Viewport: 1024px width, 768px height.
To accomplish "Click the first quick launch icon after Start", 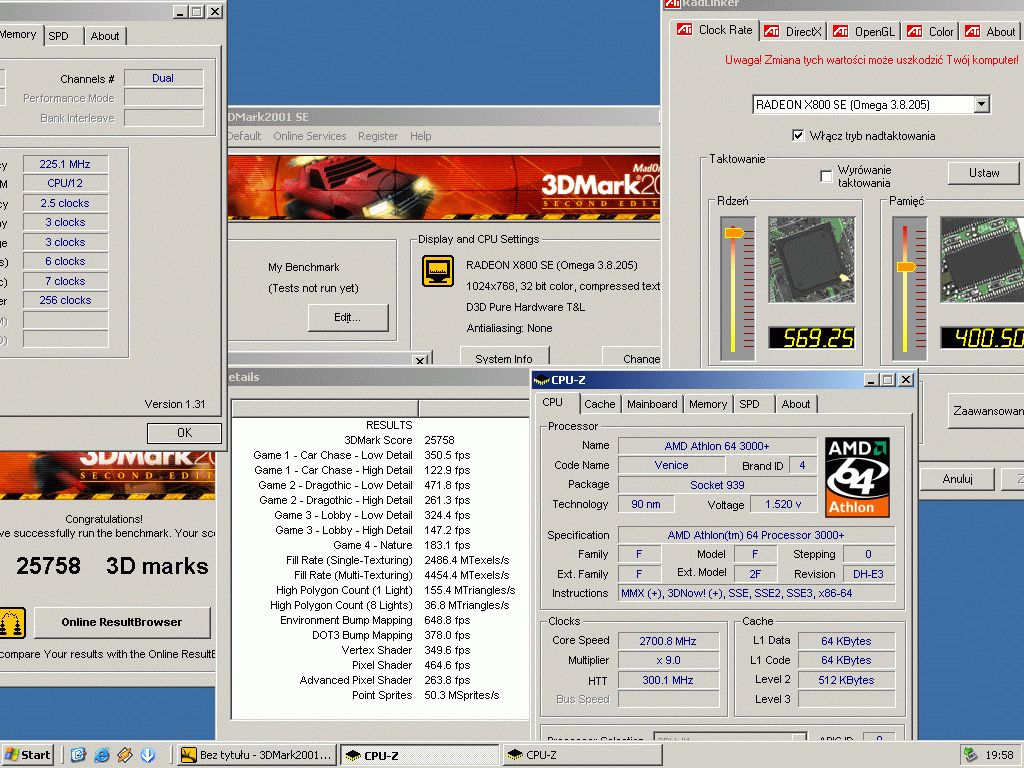I will 78,755.
